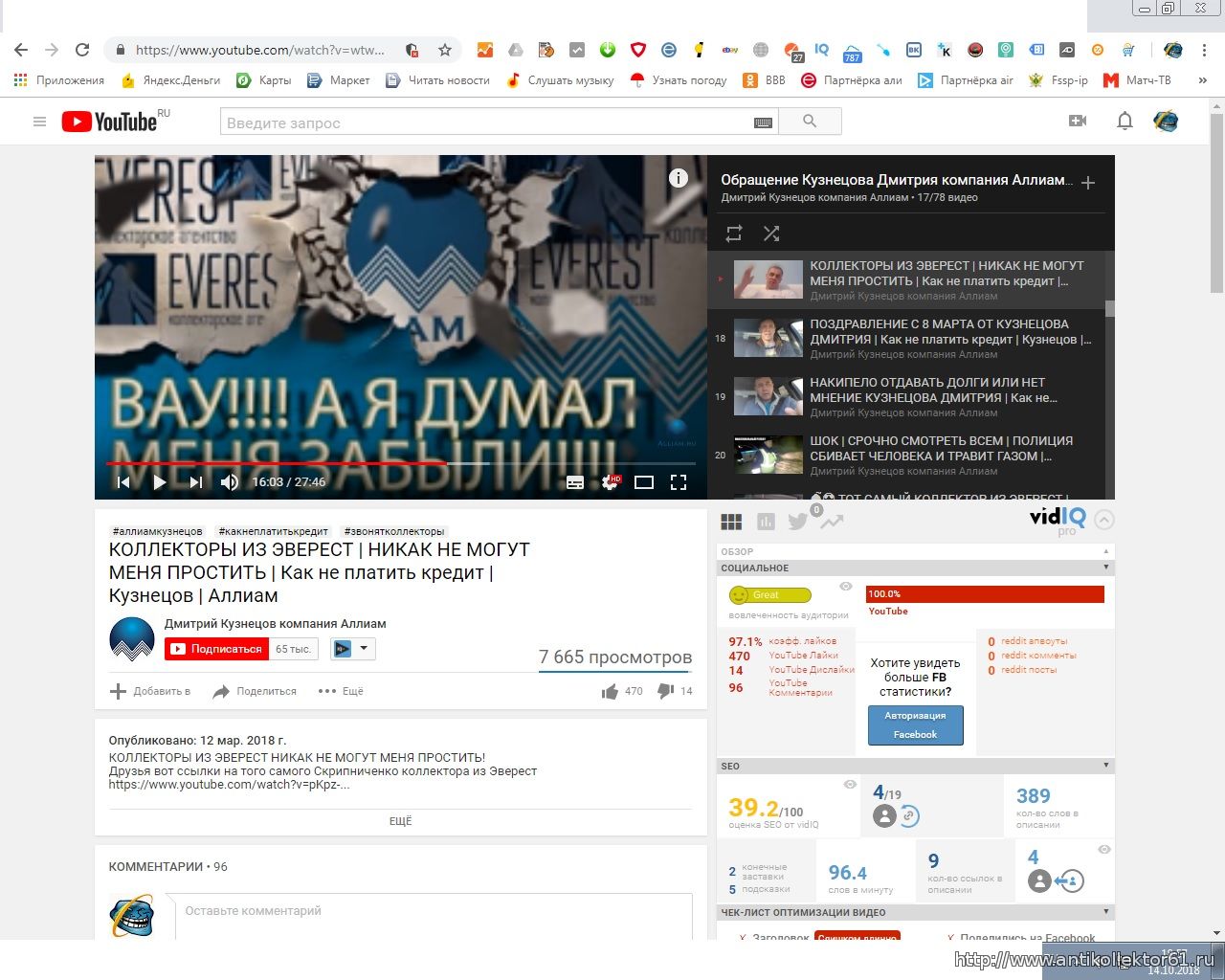Click Авторизация Facebook button
Screen dimensions: 1225x980
point(915,725)
